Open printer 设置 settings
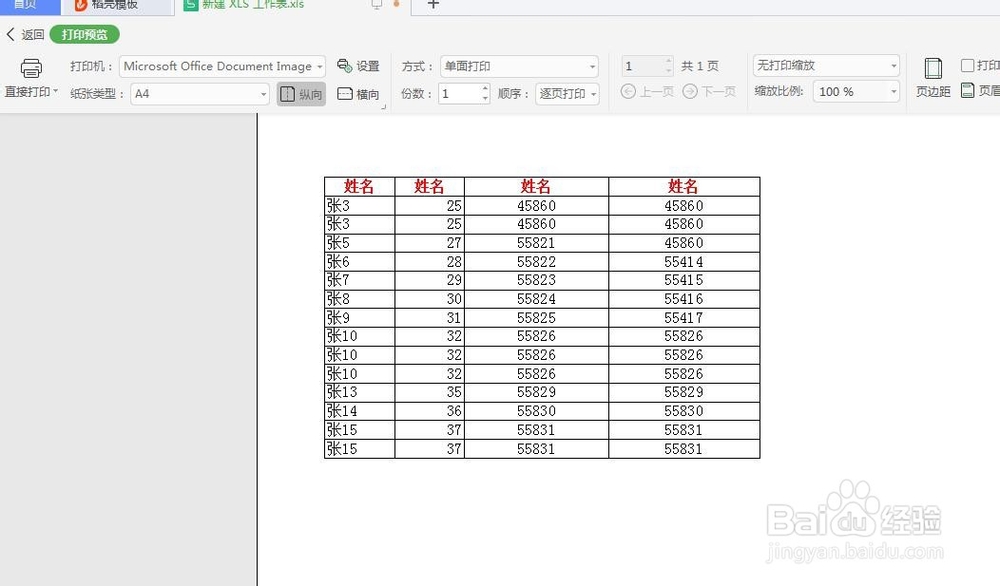The width and height of the screenshot is (1000, 586). [358, 66]
